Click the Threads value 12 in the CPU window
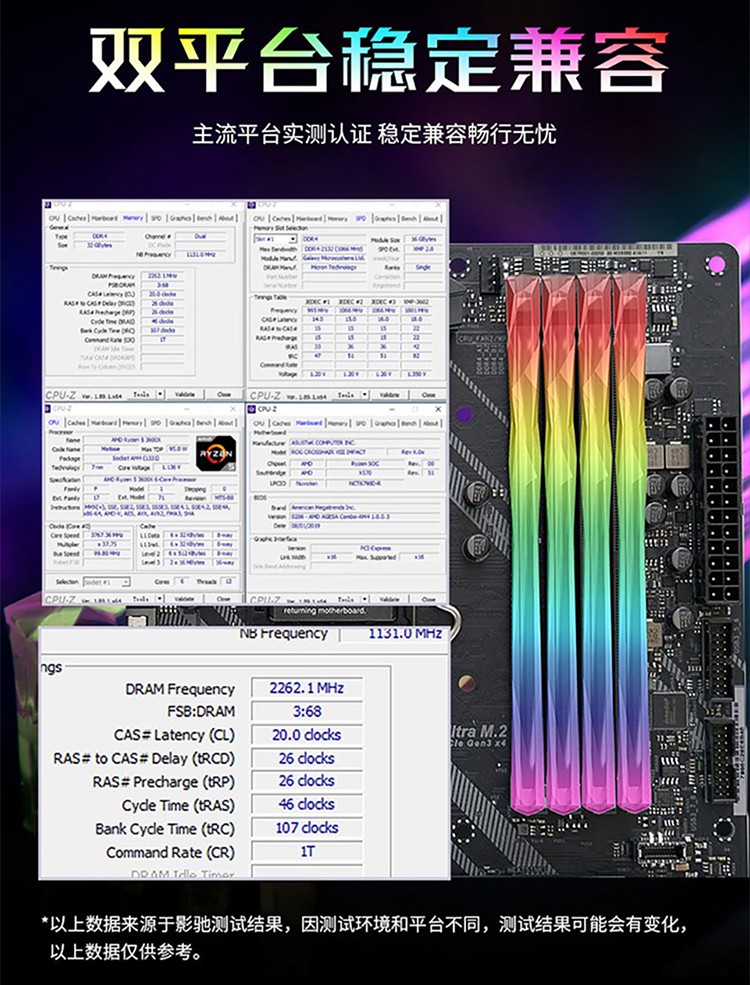This screenshot has width=750, height=985. tap(228, 582)
